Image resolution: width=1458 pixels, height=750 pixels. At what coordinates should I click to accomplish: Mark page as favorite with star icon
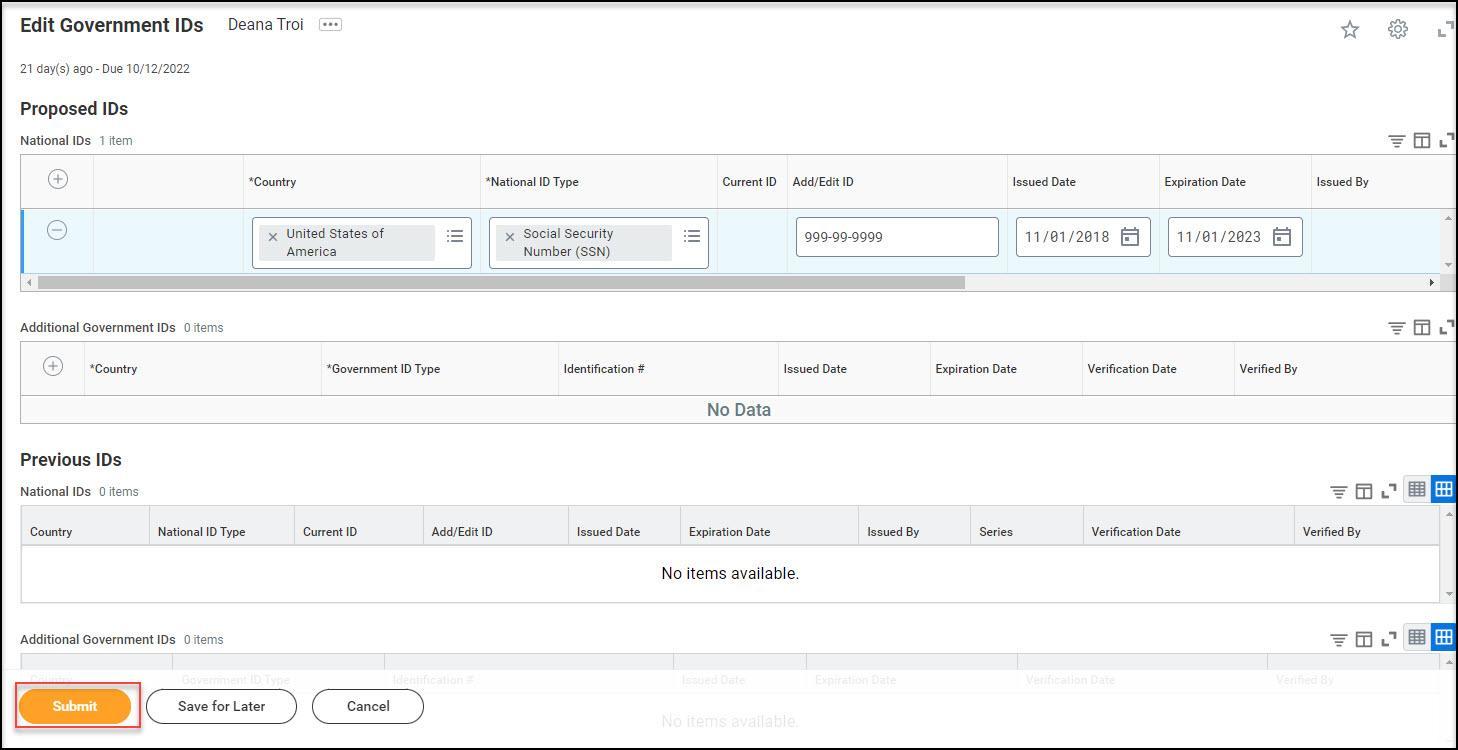tap(1350, 30)
